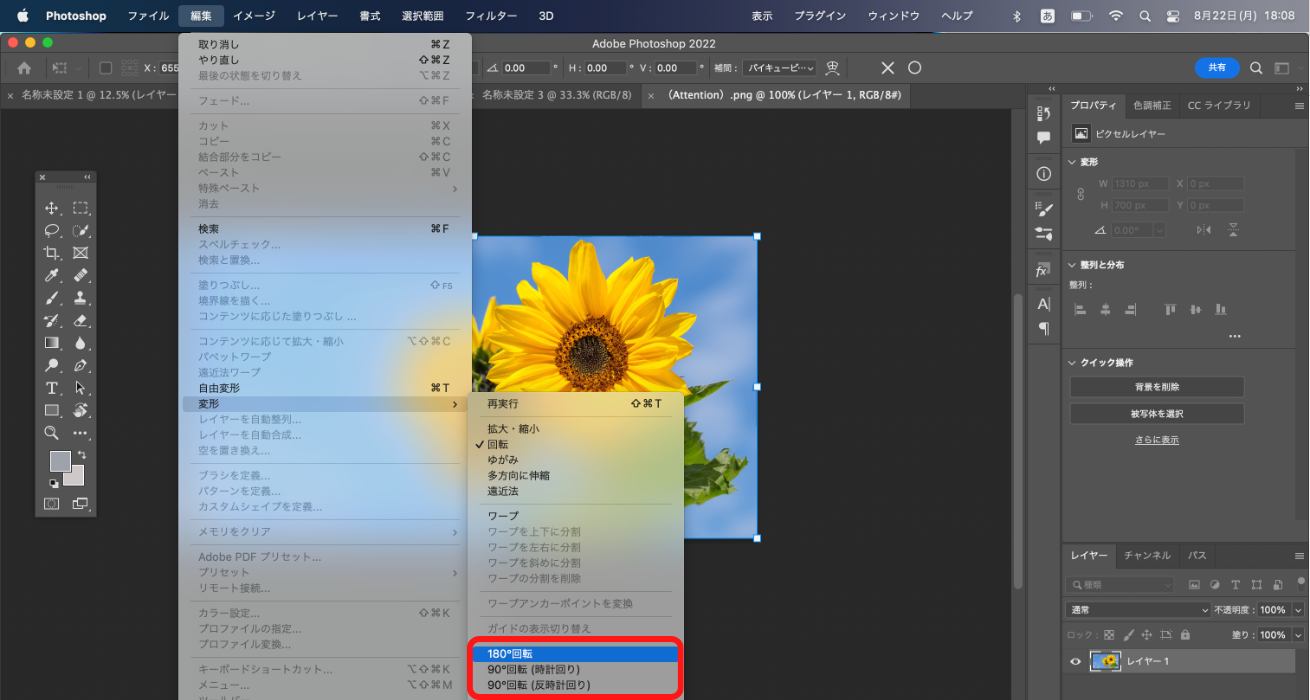Image resolution: width=1310 pixels, height=700 pixels.
Task: Open the 塗り fill slider arrow
Action: (x=1298, y=635)
